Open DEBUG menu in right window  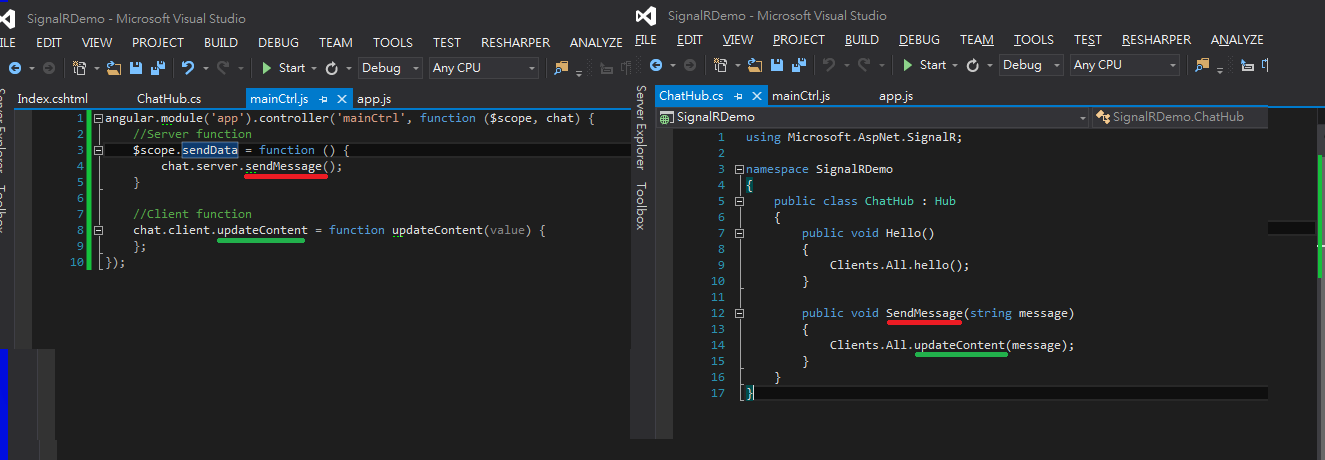tap(919, 40)
